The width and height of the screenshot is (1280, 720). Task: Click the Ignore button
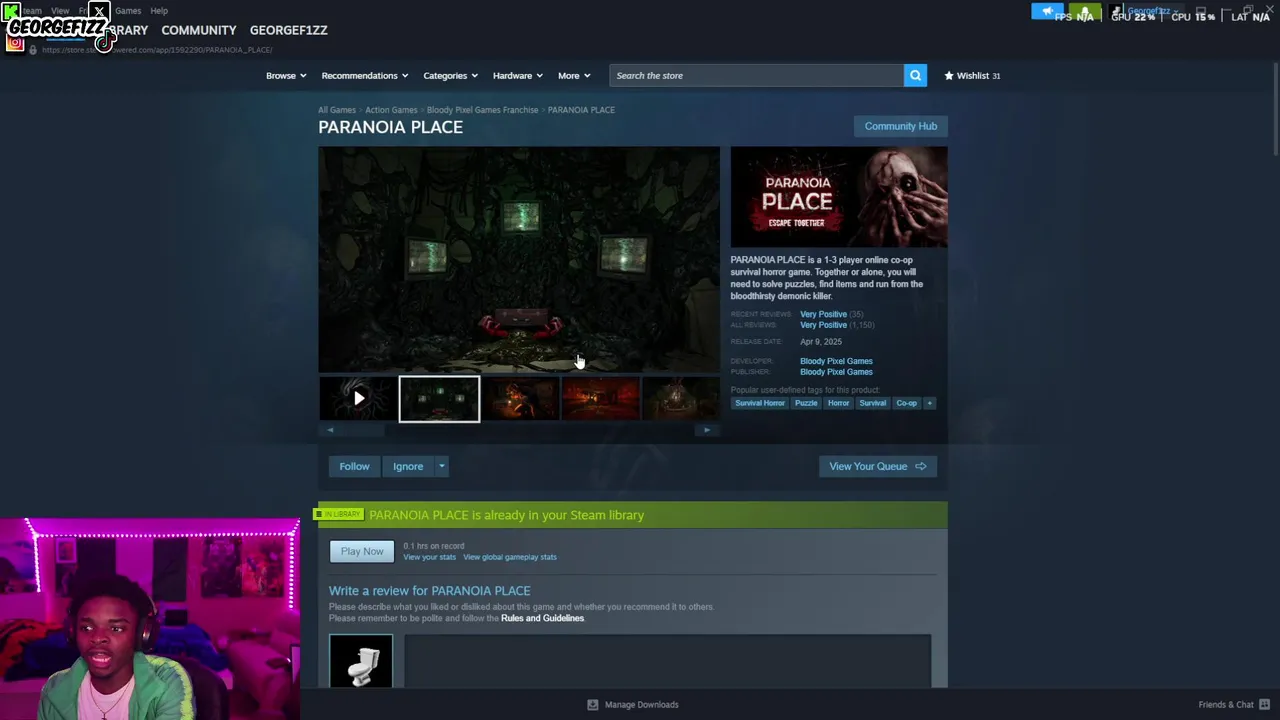click(x=408, y=466)
